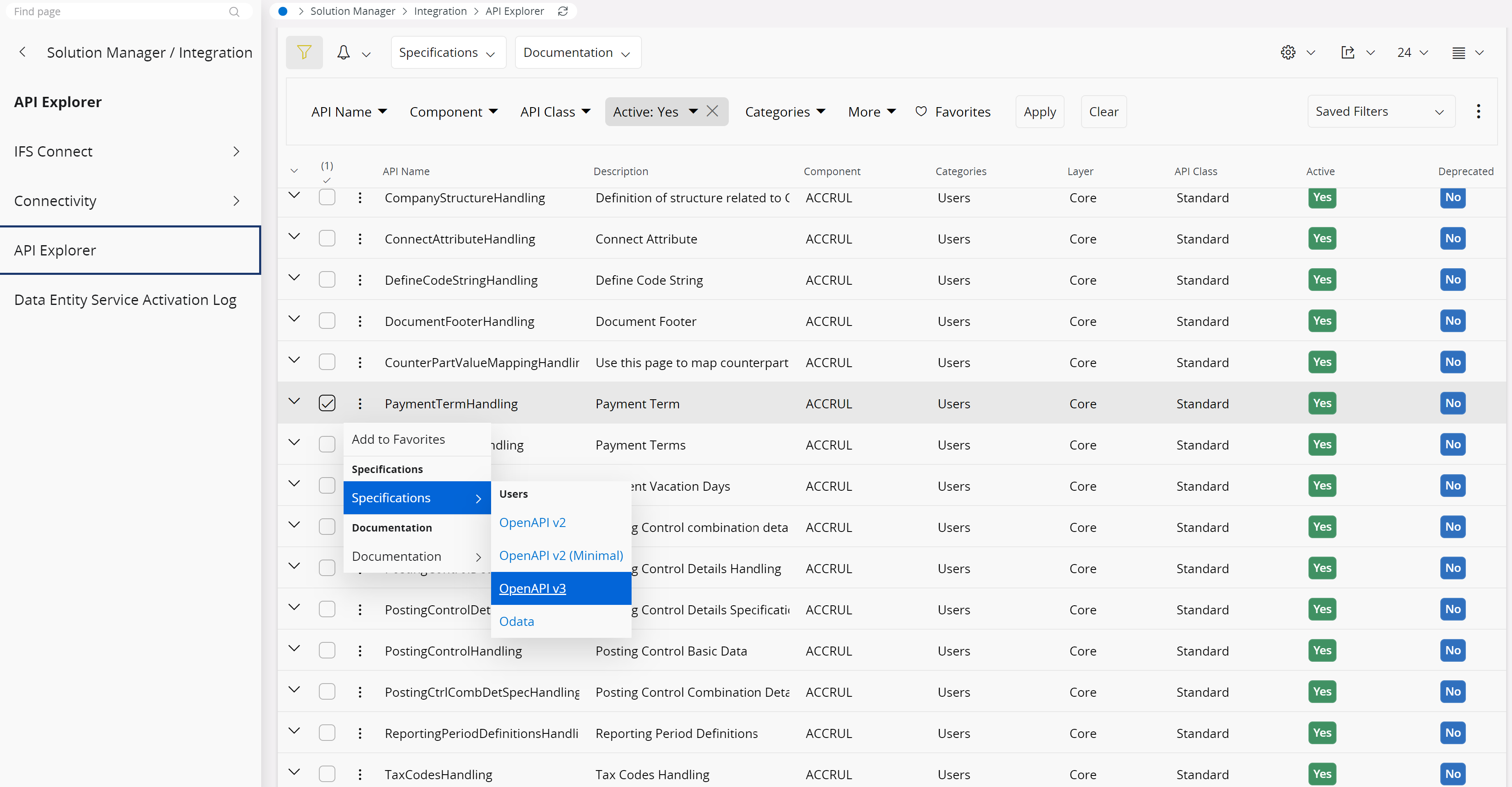
Task: Click the settings gear icon
Action: coord(1288,52)
